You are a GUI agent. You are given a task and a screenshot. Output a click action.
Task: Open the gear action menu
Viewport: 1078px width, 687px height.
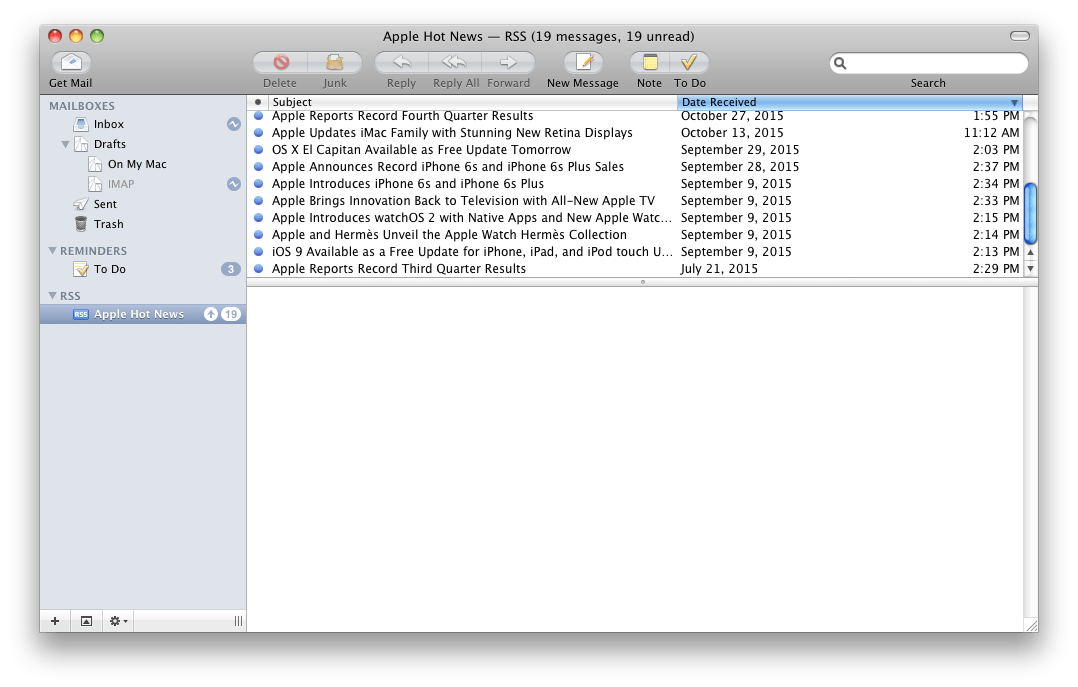[118, 621]
